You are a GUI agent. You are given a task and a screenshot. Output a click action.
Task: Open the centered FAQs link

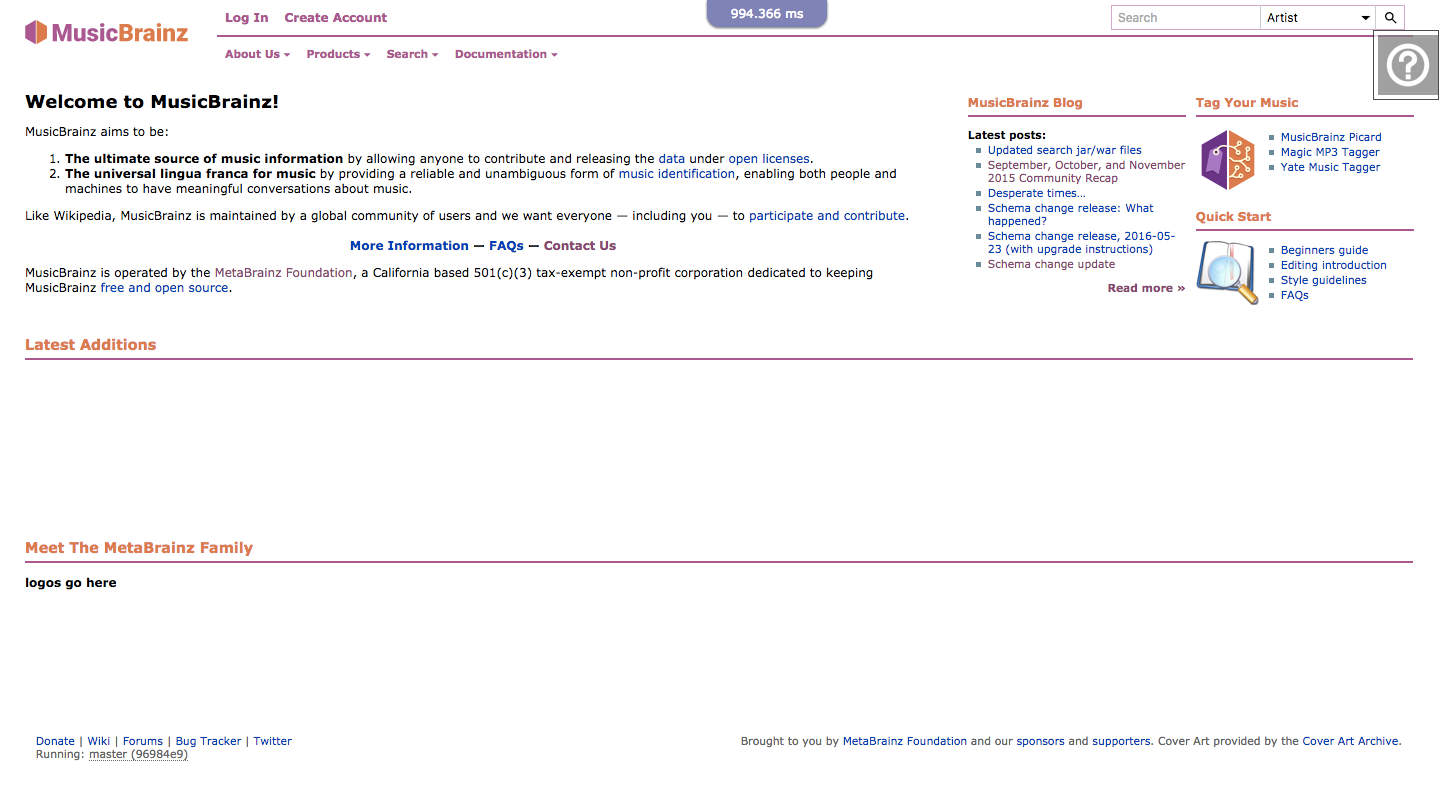click(506, 245)
